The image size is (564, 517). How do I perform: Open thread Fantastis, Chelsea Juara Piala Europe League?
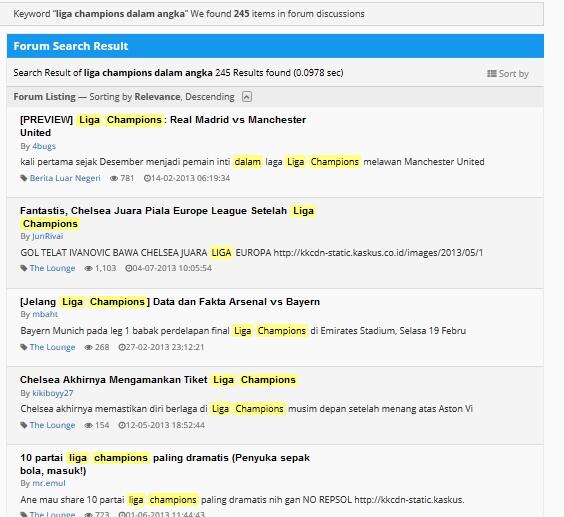[x=167, y=217]
